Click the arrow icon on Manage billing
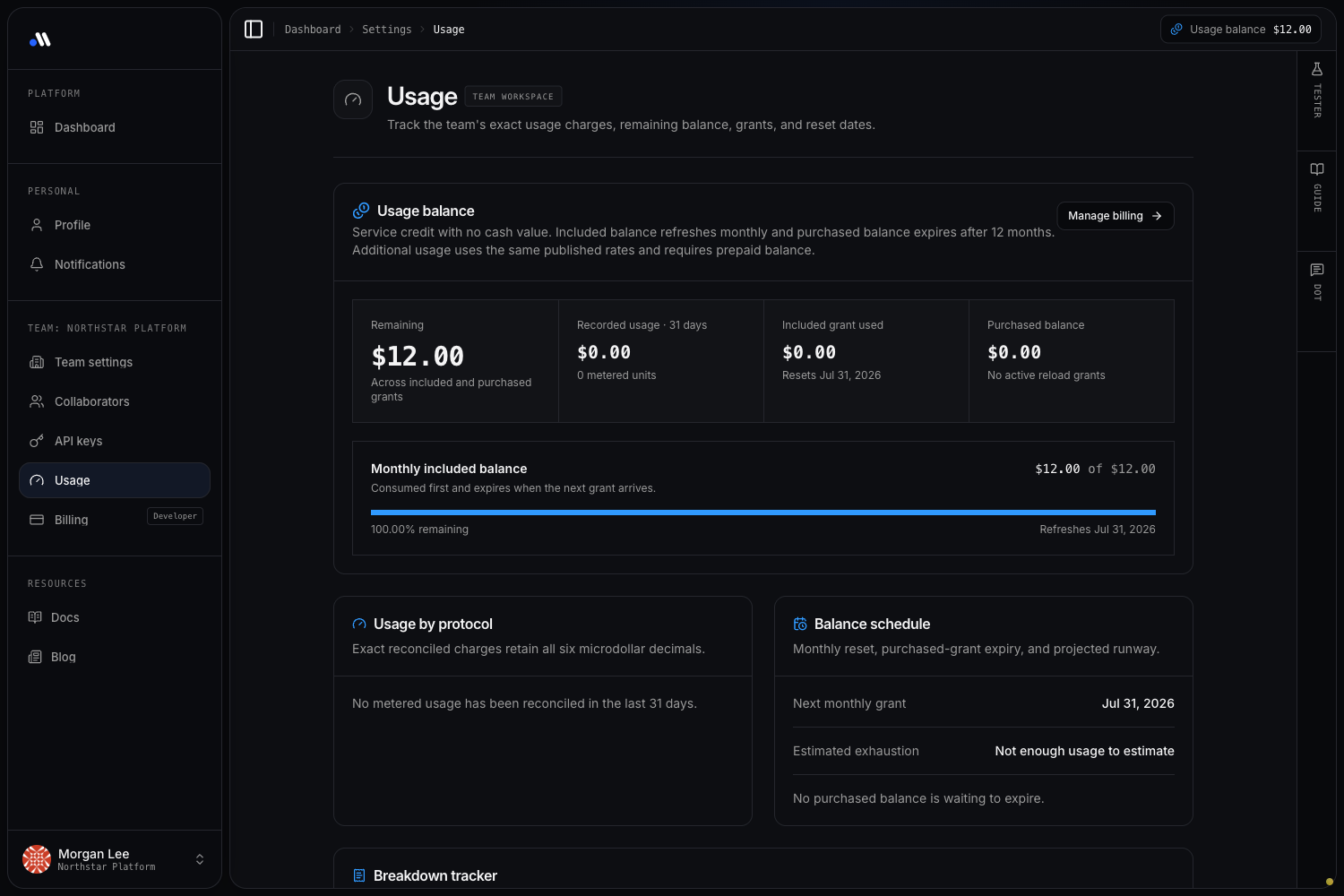 (x=1157, y=216)
